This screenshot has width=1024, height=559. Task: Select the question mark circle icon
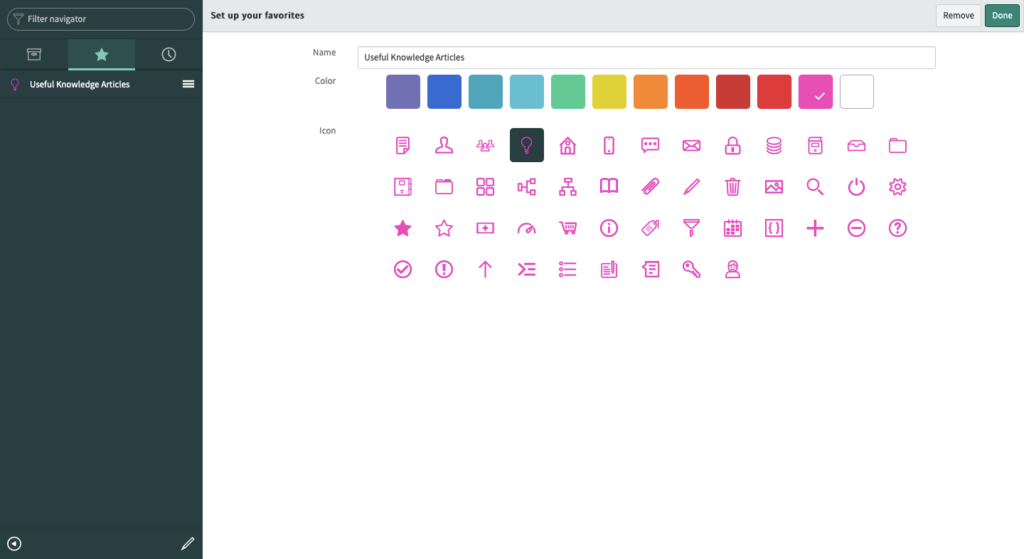pyautogui.click(x=897, y=228)
